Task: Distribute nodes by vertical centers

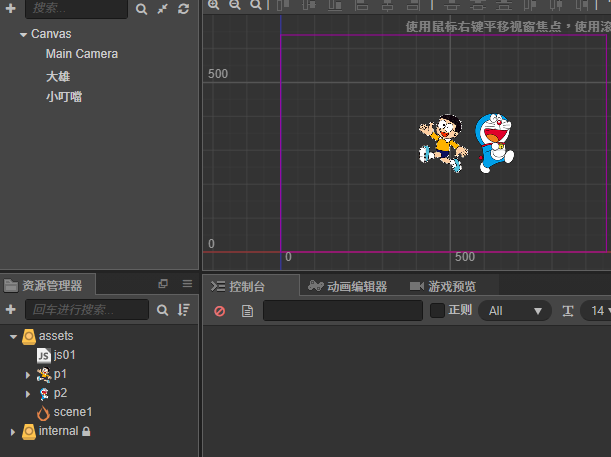Action: (x=478, y=5)
